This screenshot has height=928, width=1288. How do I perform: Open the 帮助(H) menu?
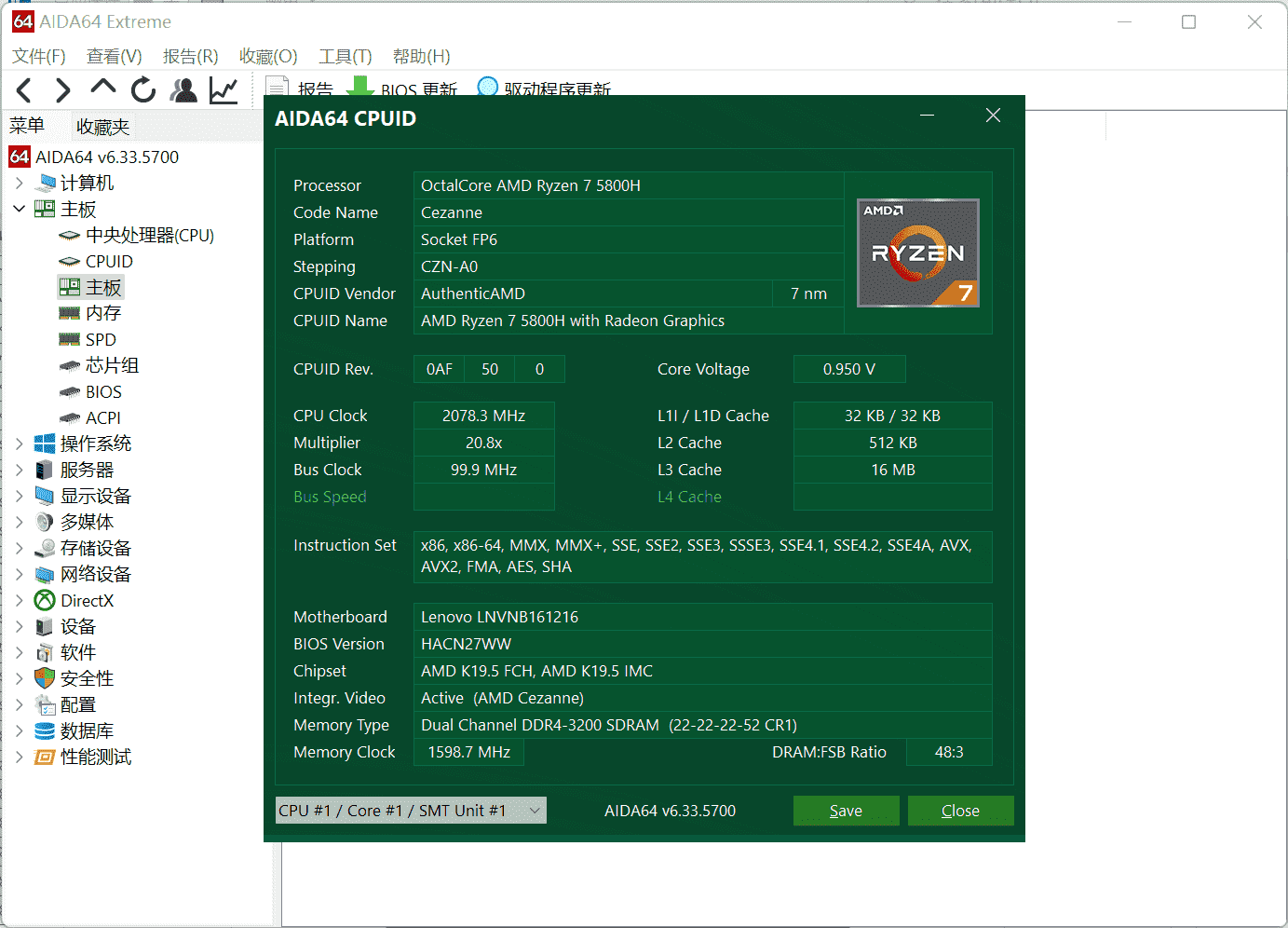pyautogui.click(x=422, y=56)
